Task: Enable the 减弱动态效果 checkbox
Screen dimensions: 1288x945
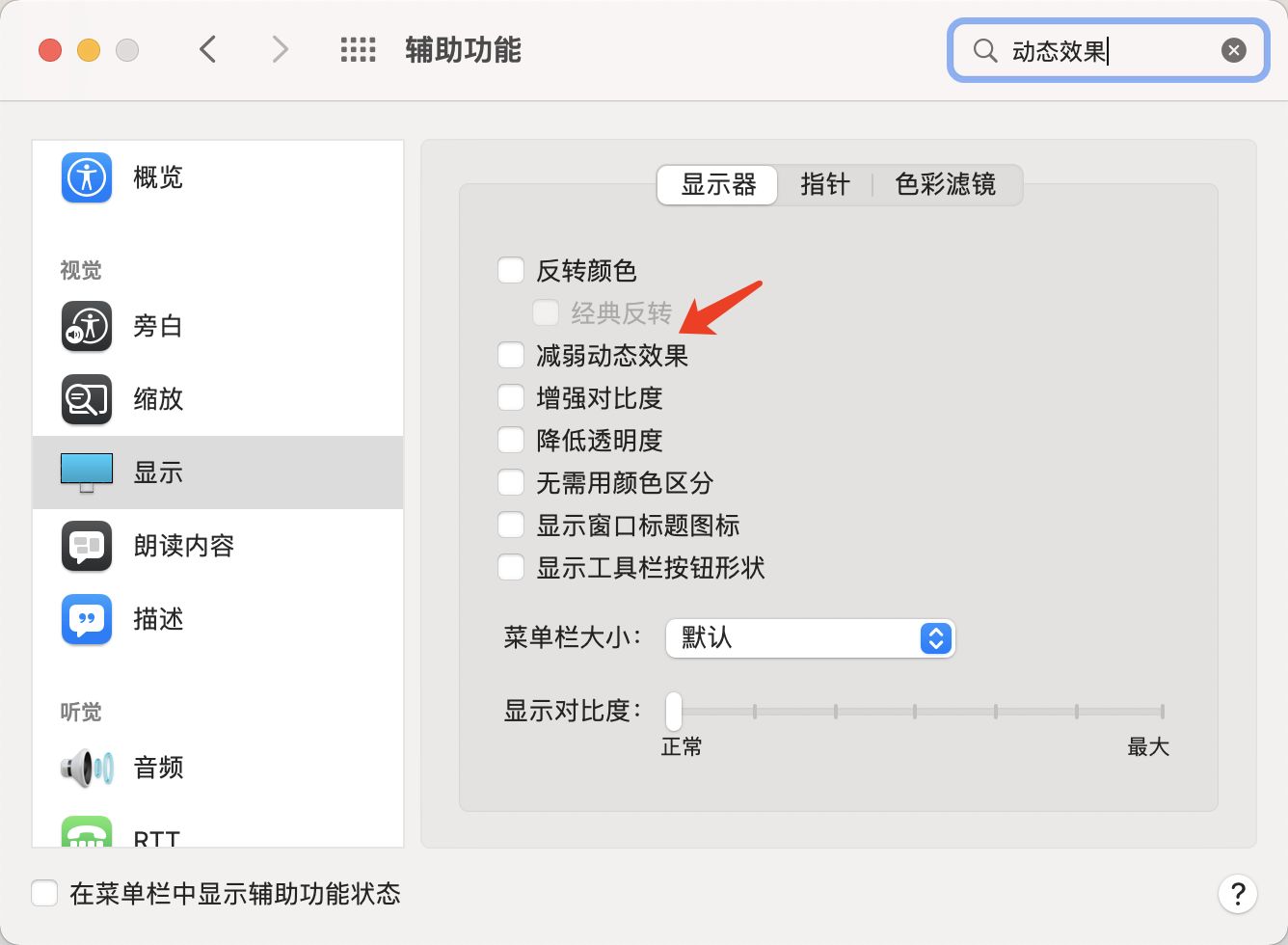Action: pos(511,356)
